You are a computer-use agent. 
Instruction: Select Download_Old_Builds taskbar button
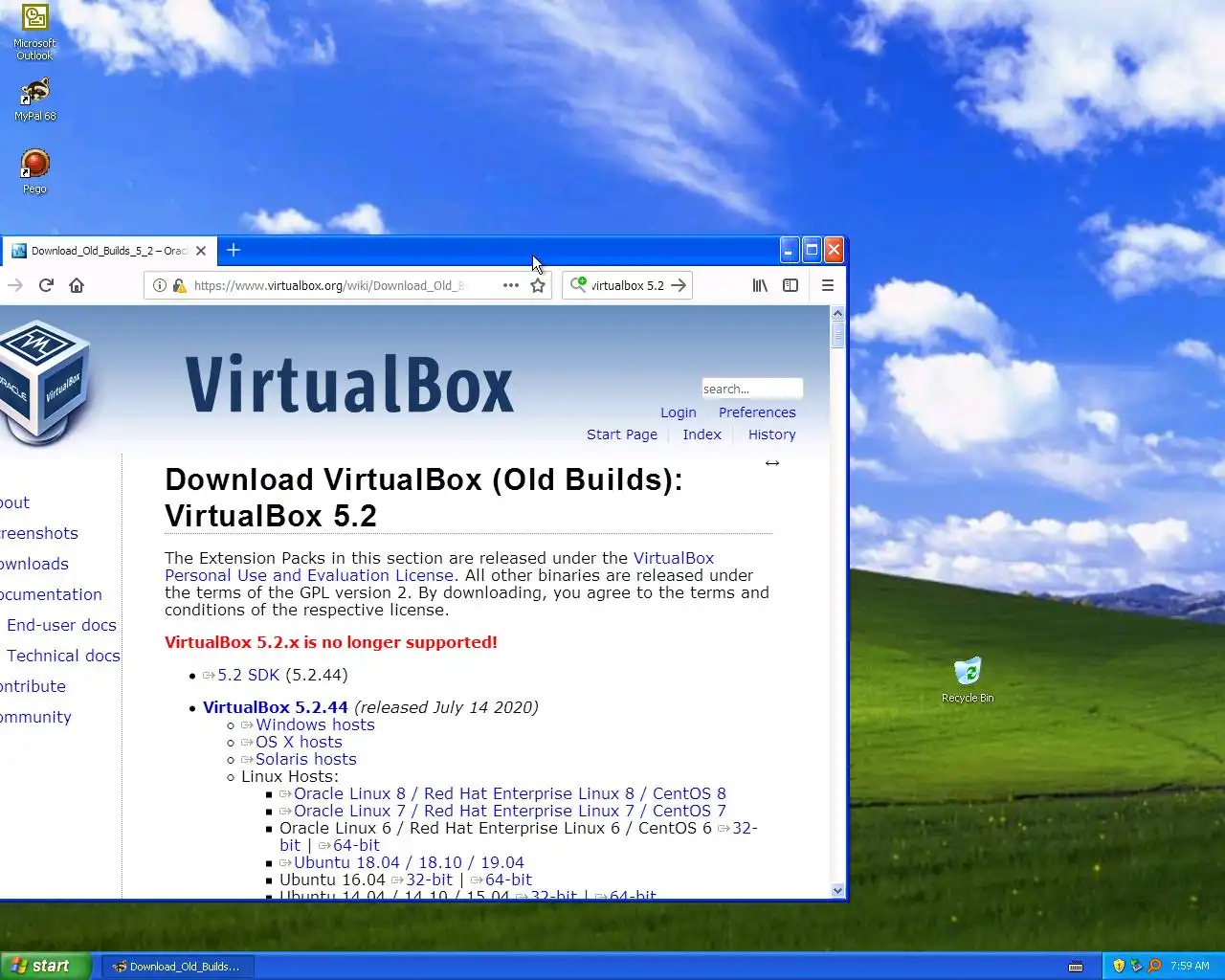pyautogui.click(x=178, y=967)
